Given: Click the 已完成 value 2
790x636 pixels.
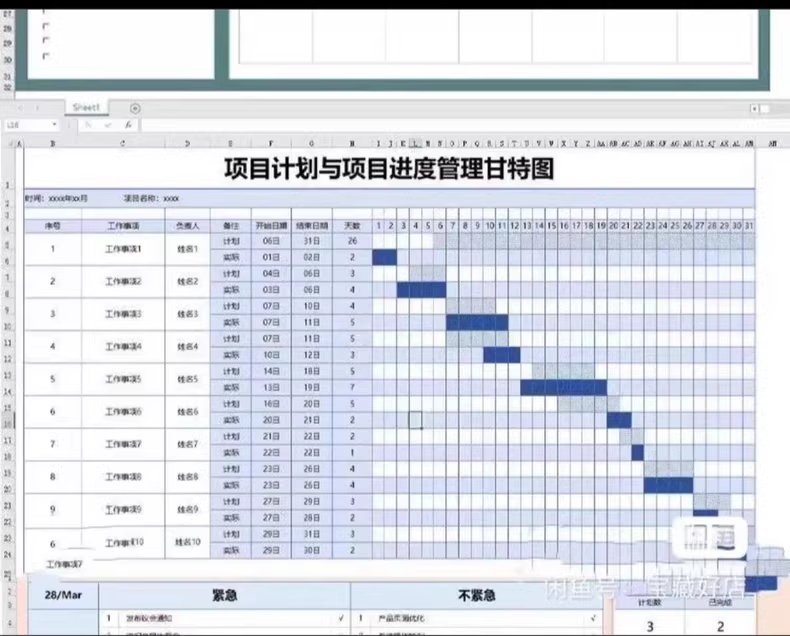Looking at the screenshot, I should point(720,626).
